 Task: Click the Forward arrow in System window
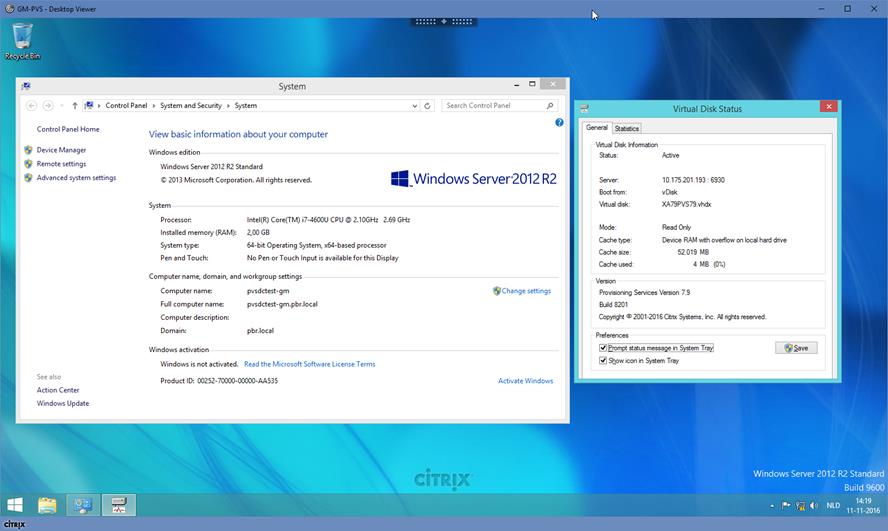(x=48, y=105)
